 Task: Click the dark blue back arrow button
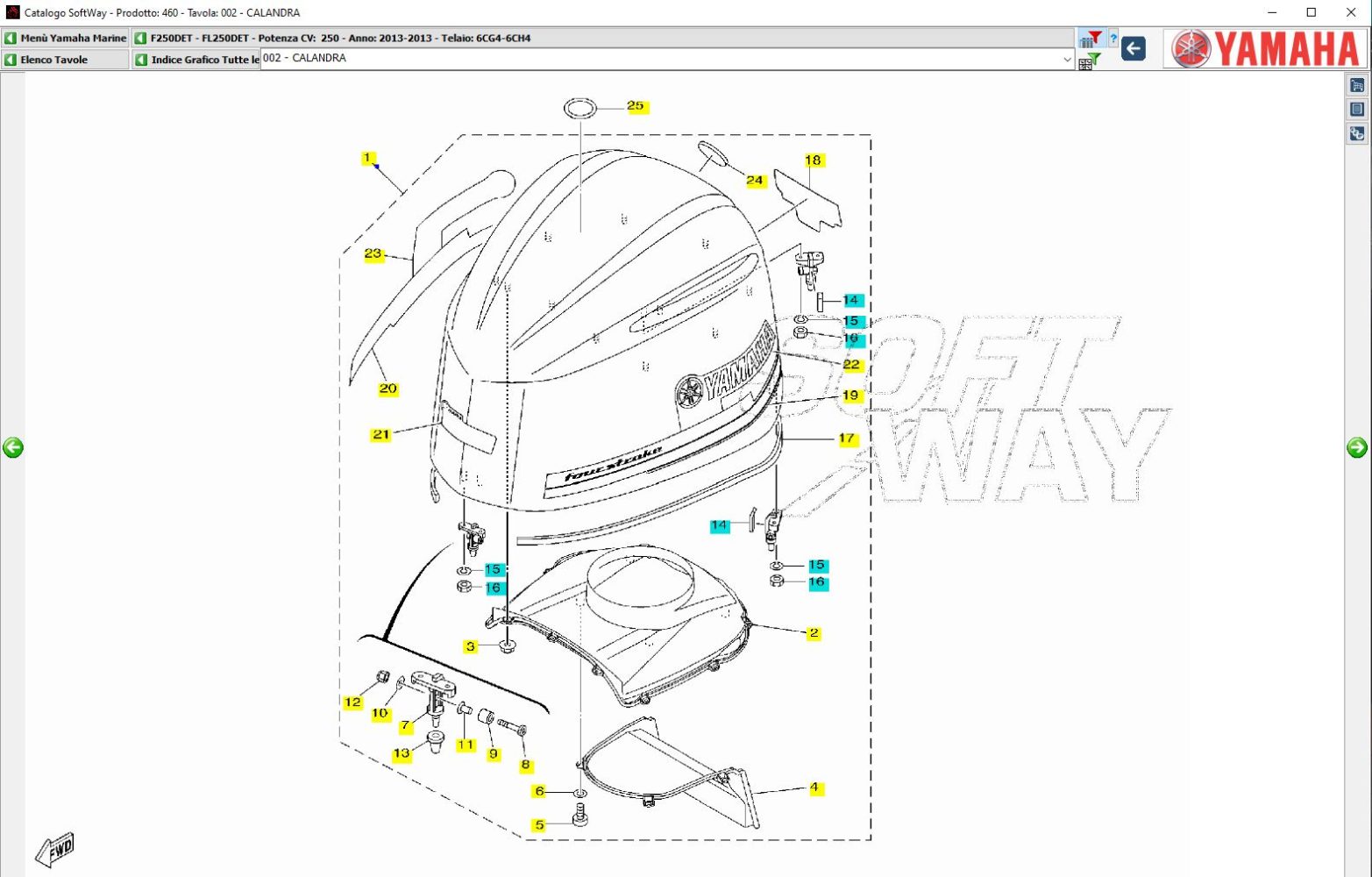click(x=1134, y=48)
